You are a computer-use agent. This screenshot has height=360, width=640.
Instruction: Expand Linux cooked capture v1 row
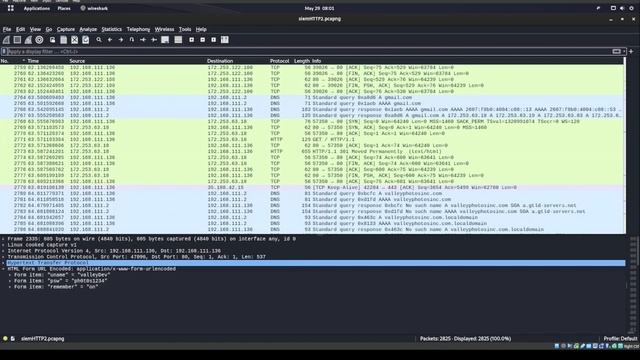coord(3,245)
